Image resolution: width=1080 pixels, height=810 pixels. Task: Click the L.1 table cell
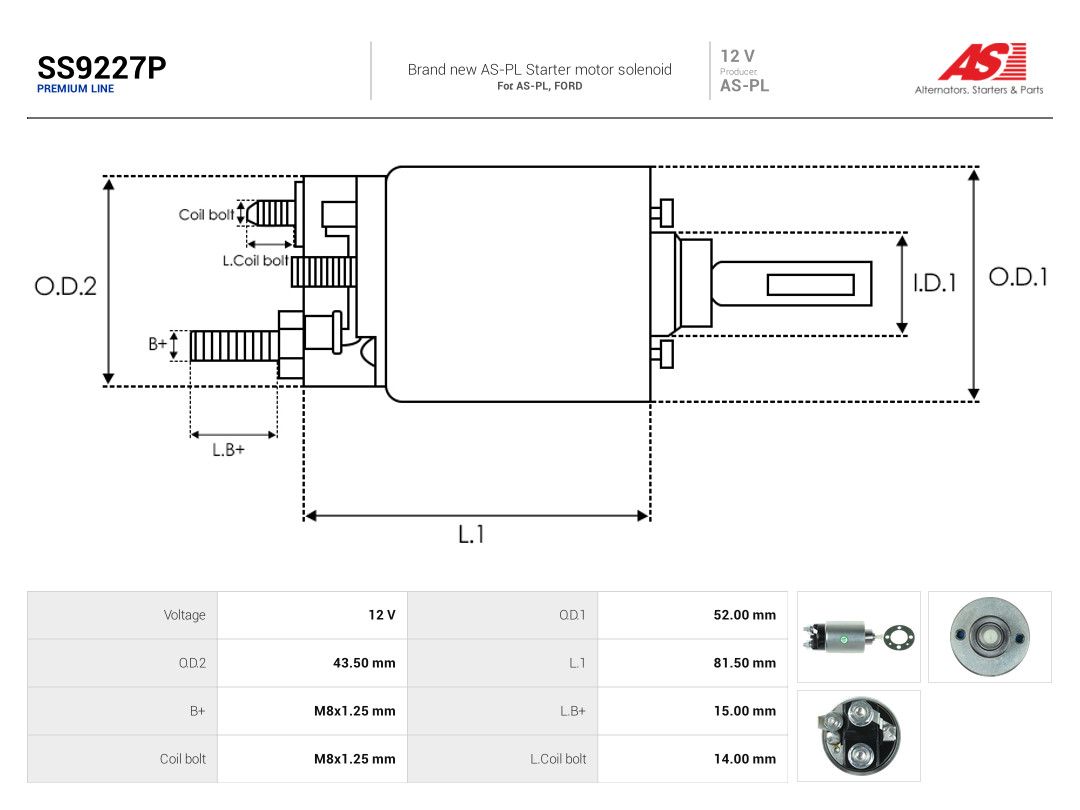coord(503,663)
